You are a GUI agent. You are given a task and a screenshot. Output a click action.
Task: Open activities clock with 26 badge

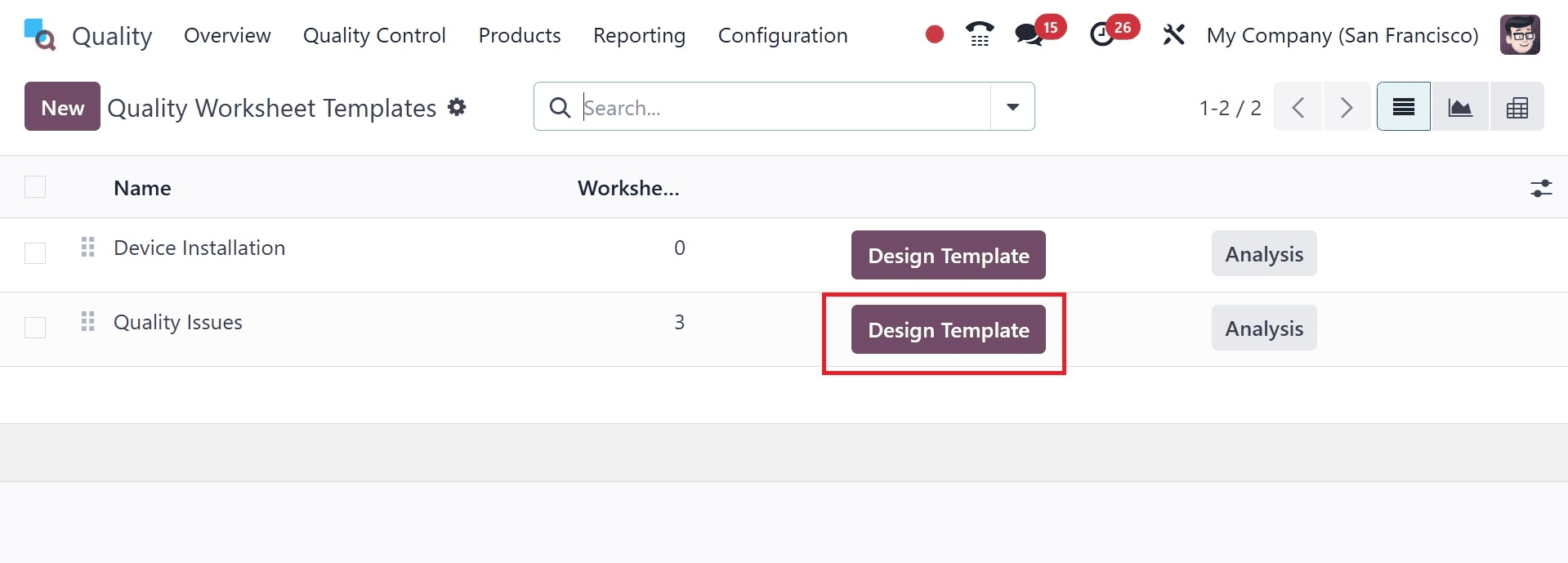click(1102, 34)
